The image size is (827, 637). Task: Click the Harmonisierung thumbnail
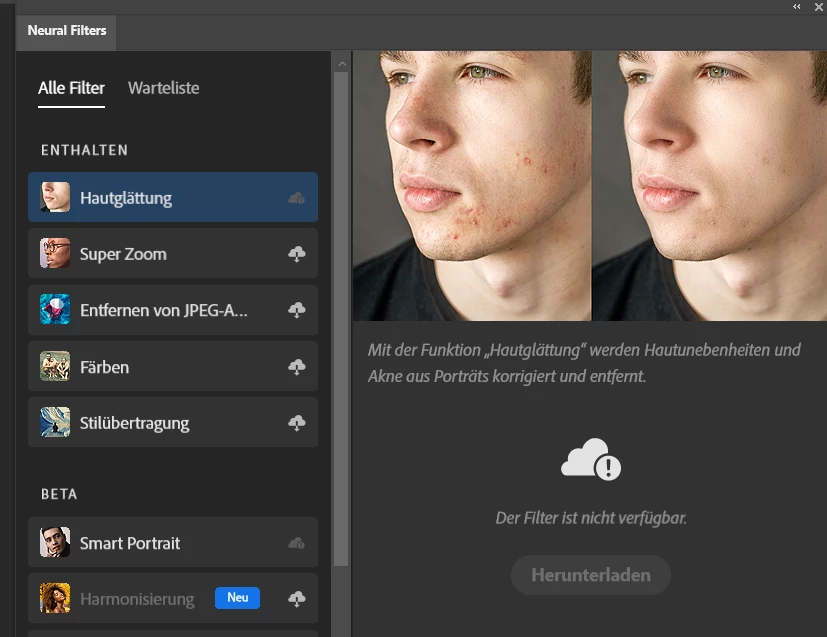(x=55, y=598)
